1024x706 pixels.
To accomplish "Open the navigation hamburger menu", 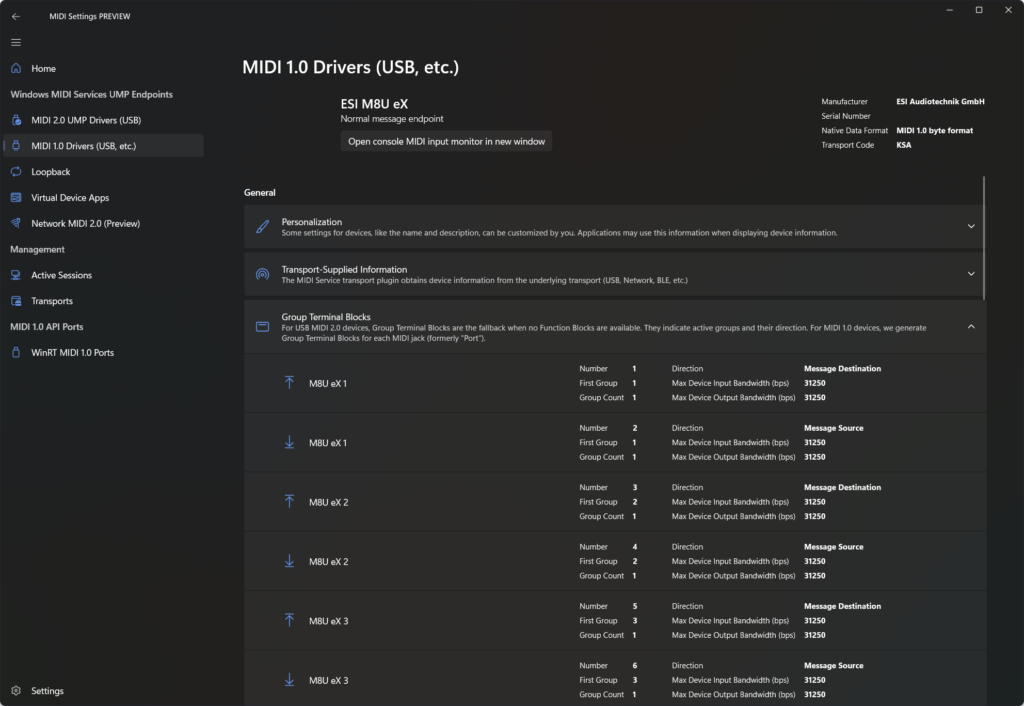I will pos(16,42).
